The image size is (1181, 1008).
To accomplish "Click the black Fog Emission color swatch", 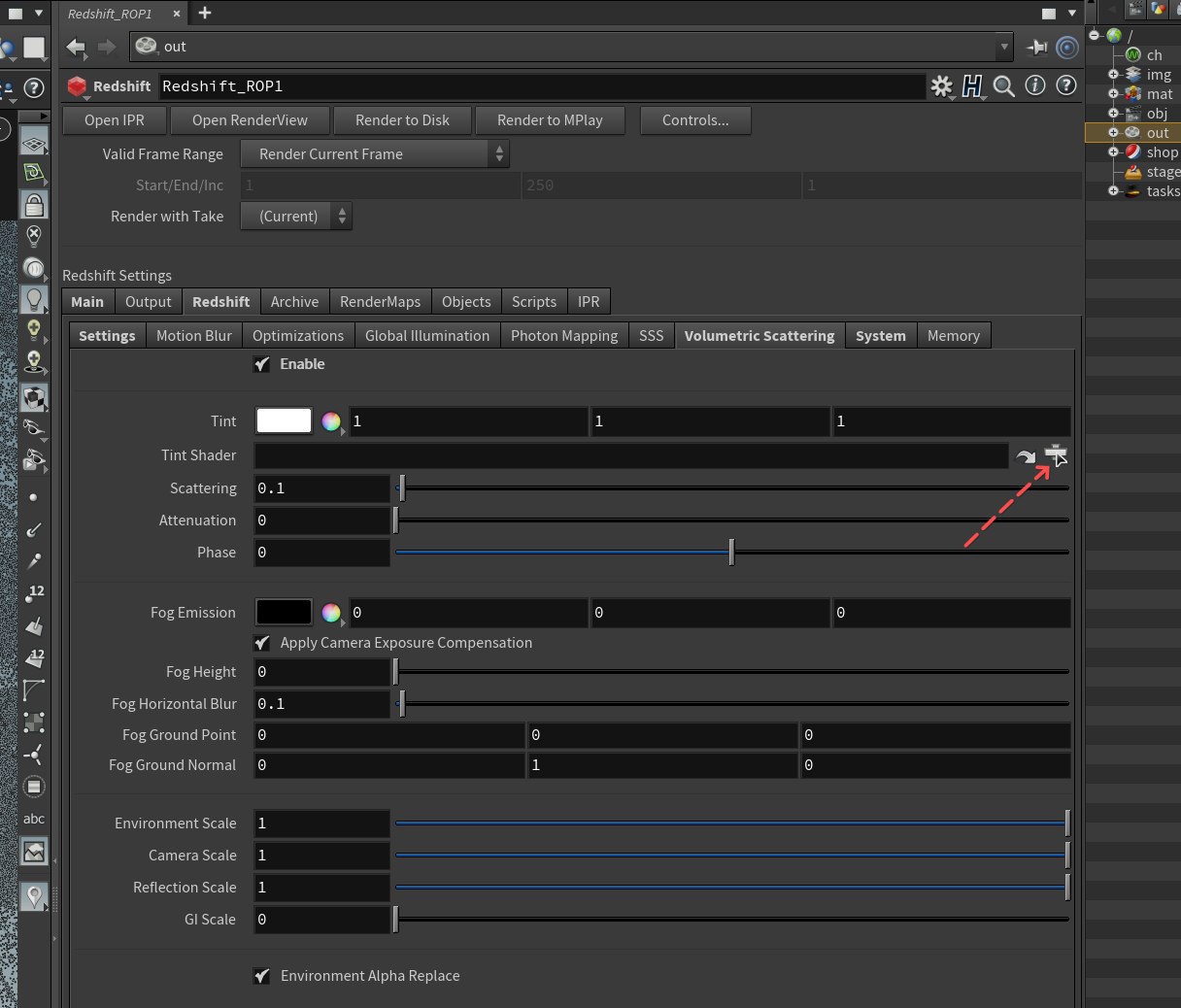I will point(284,612).
